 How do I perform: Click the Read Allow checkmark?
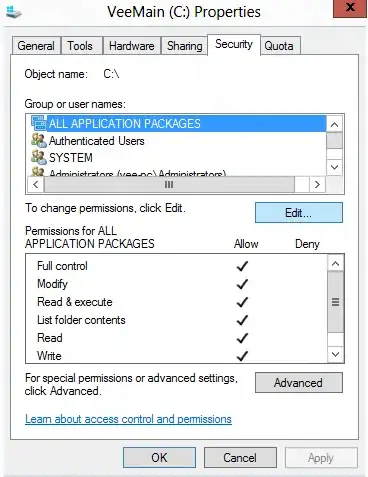242,338
